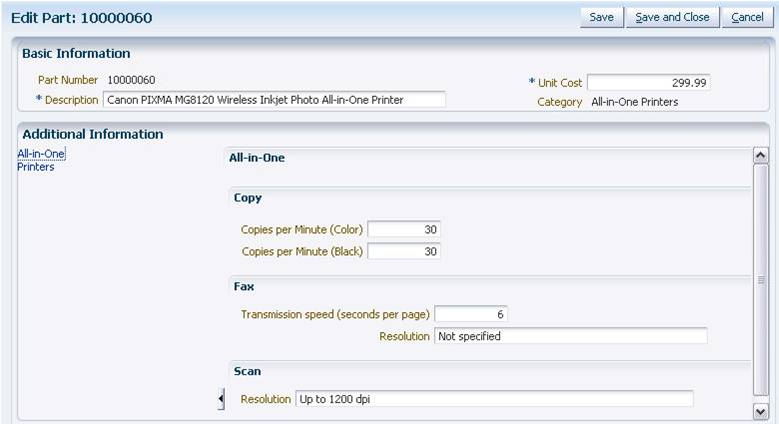Click the Unit Cost label

coord(560,83)
